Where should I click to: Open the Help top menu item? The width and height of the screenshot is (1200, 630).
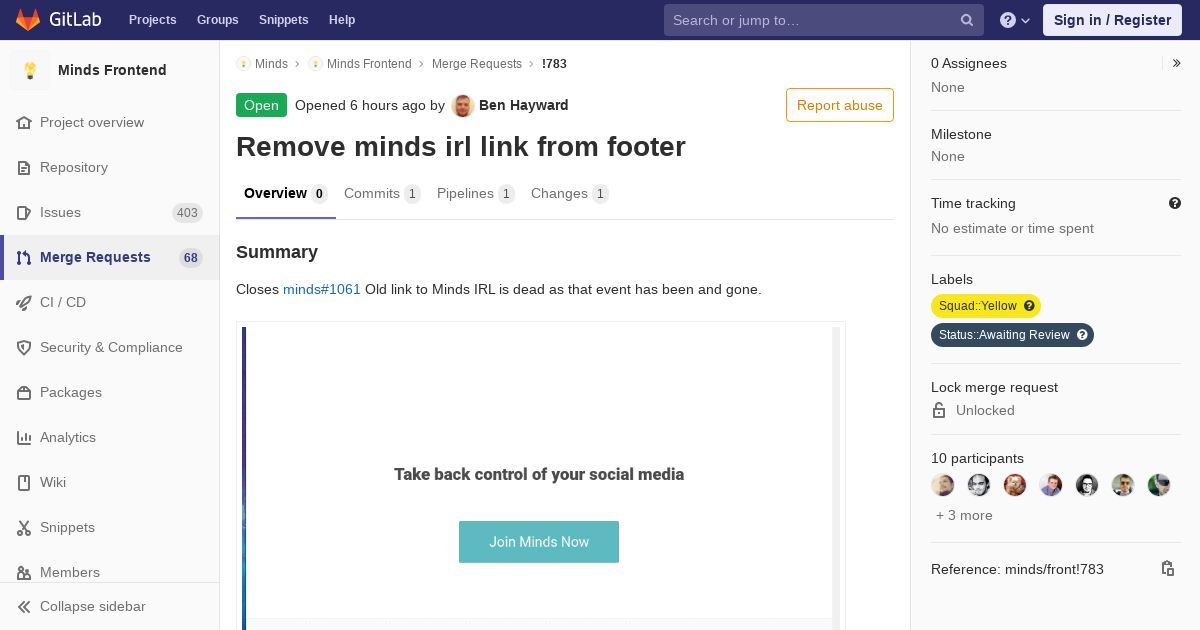point(342,20)
